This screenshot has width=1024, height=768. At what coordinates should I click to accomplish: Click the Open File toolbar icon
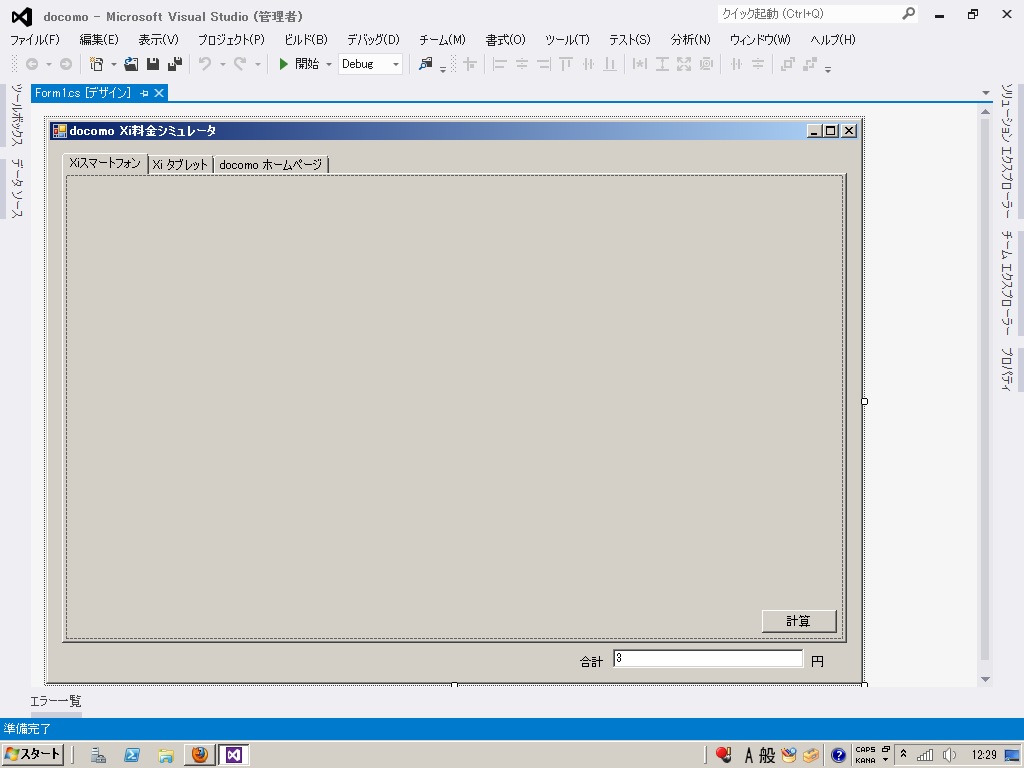(131, 64)
